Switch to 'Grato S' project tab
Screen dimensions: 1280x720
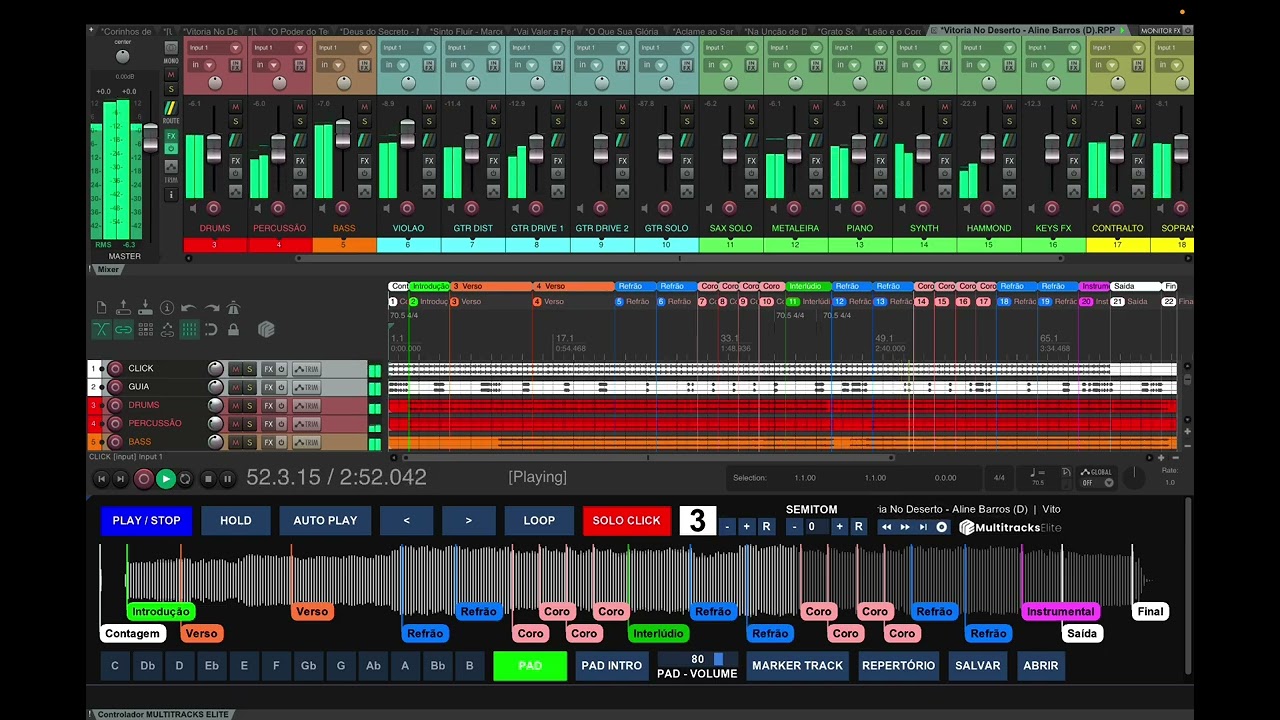[x=834, y=31]
